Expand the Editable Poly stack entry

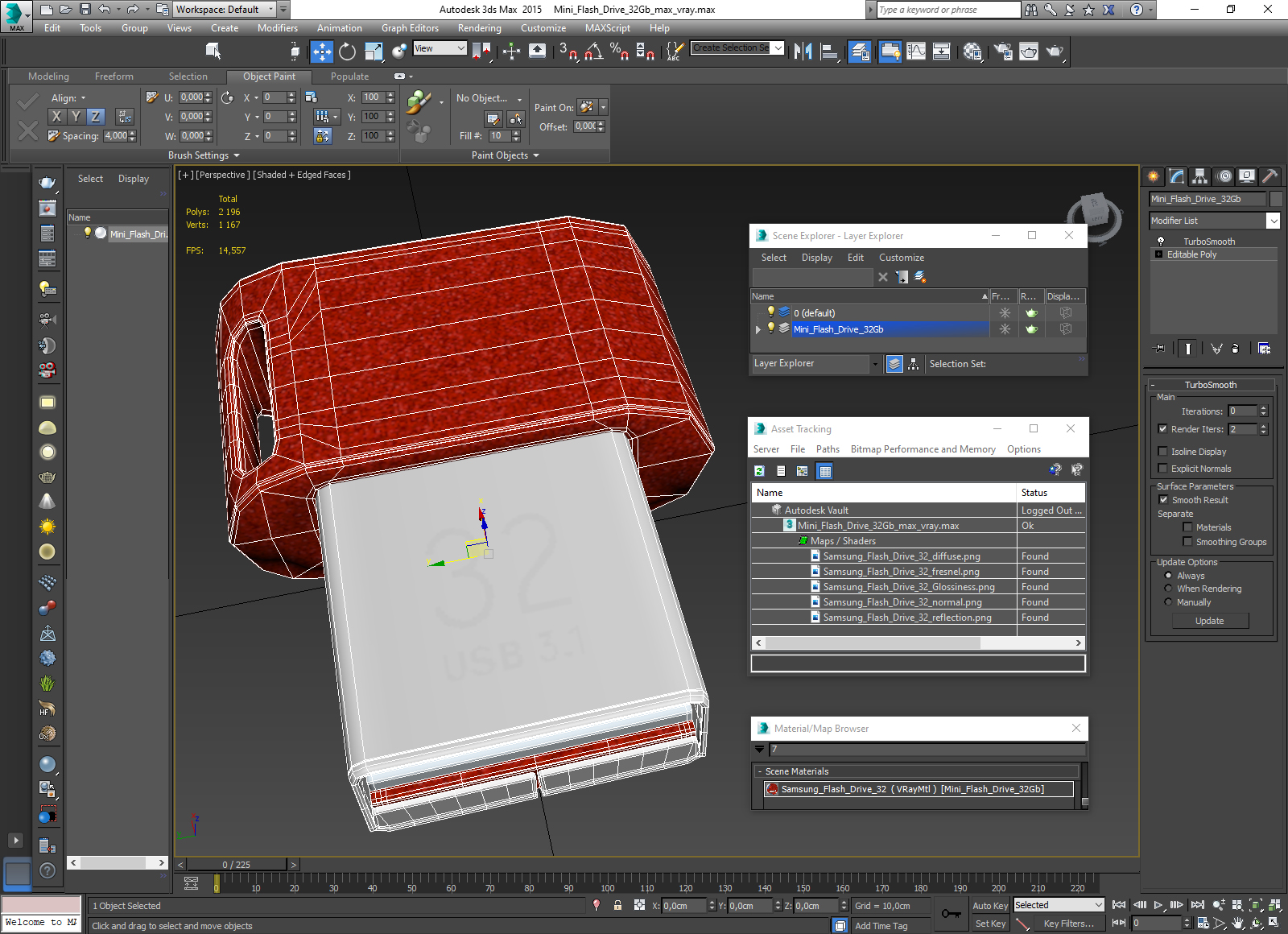(x=1158, y=254)
